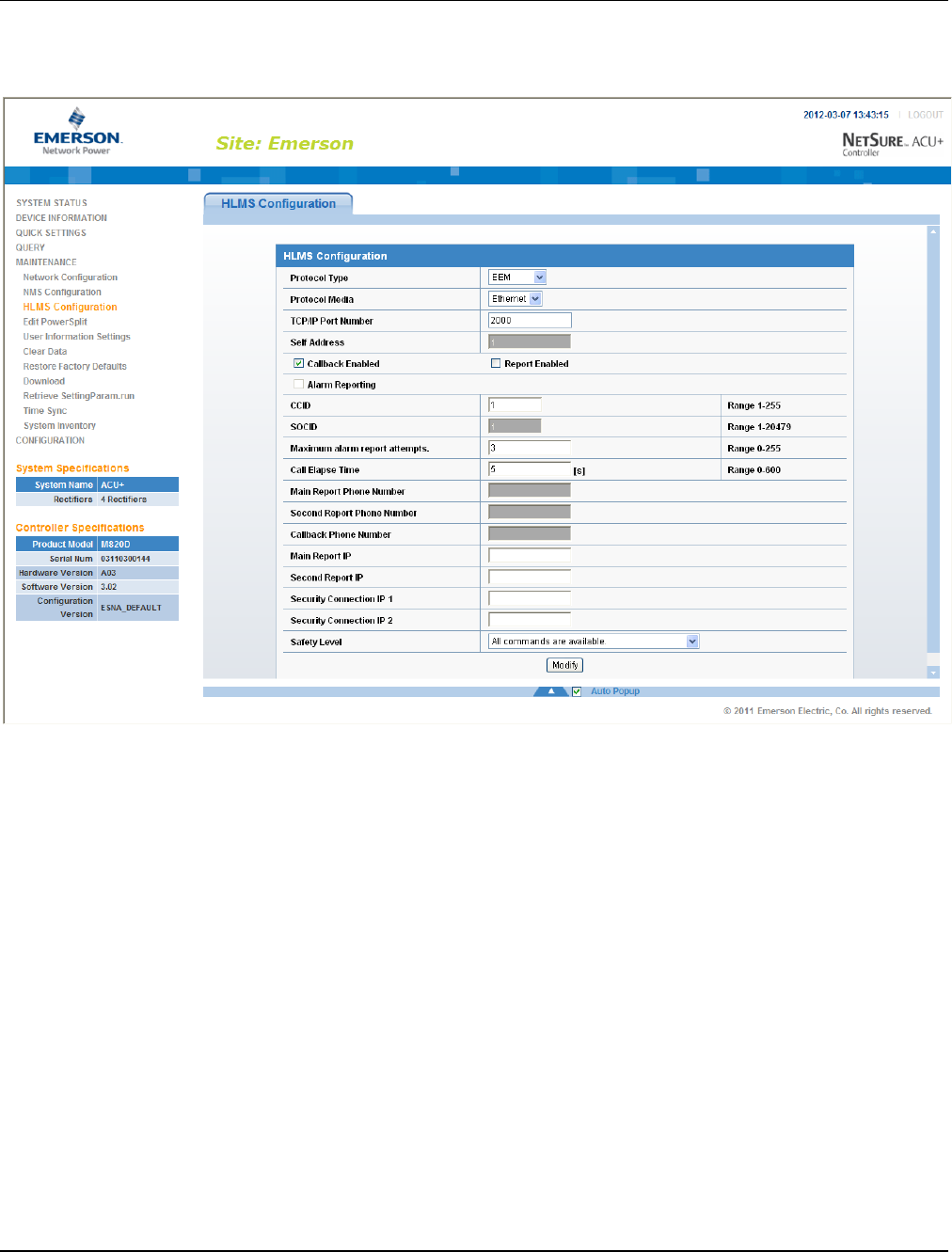Open MAINTENANCE menu
952x1252 pixels.
[x=46, y=262]
